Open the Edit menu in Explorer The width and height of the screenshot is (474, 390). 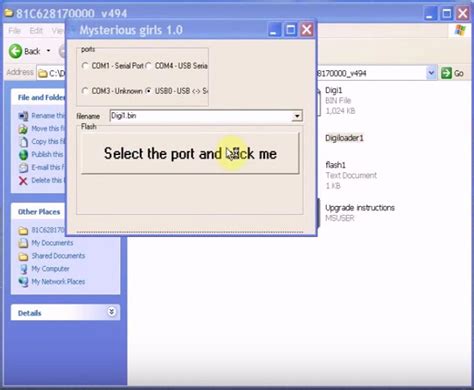click(36, 31)
